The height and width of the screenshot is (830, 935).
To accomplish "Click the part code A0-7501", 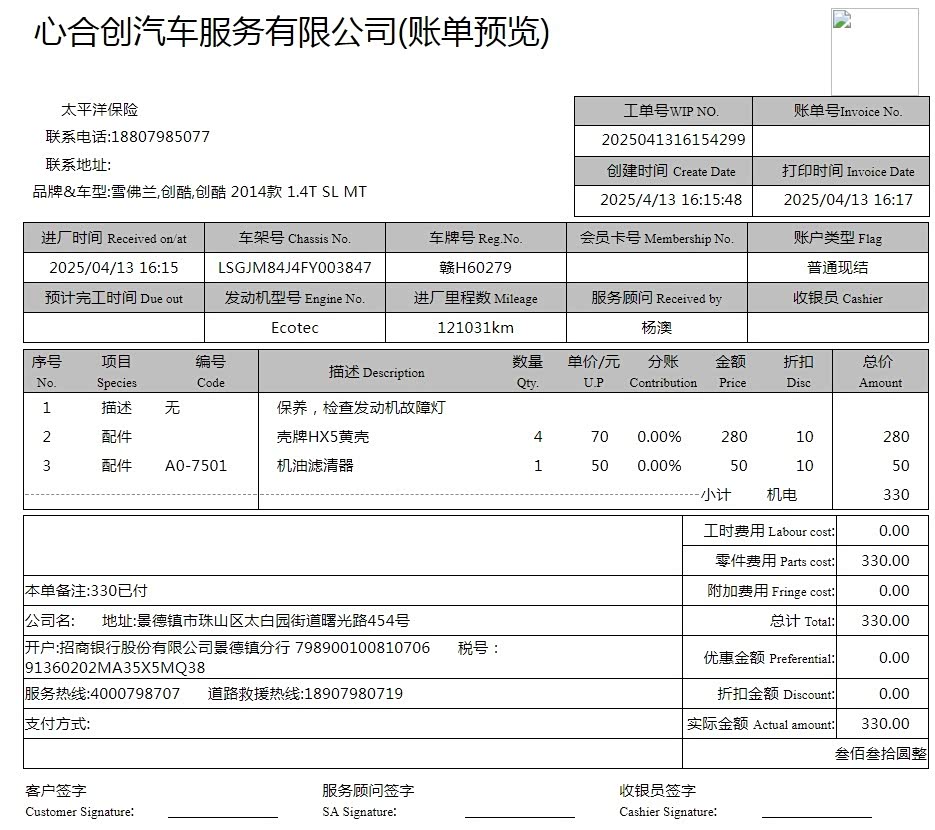I will click(x=196, y=466).
